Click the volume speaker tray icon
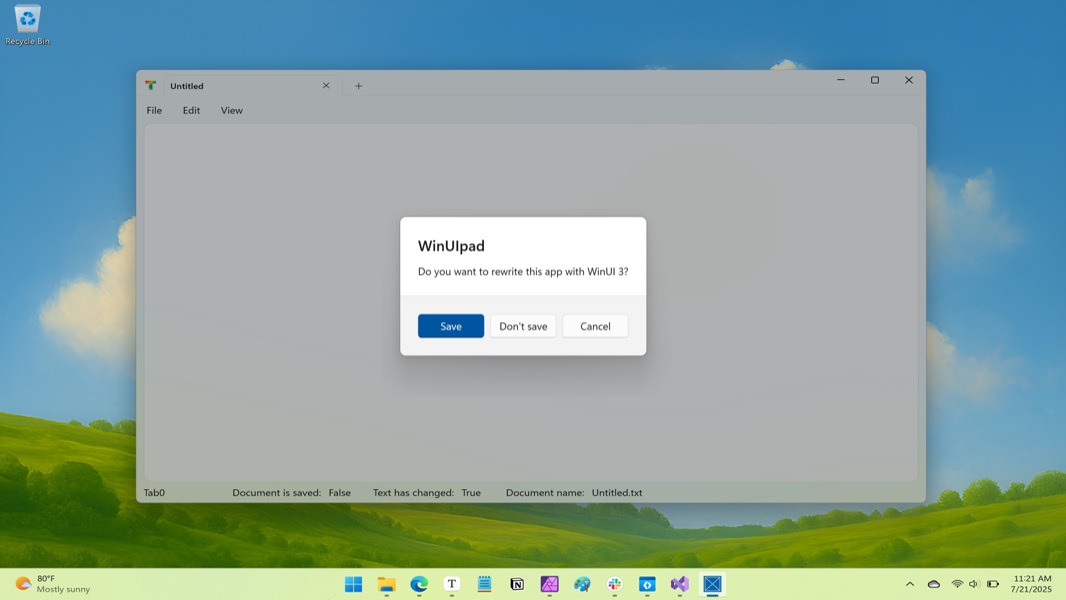 [974, 584]
